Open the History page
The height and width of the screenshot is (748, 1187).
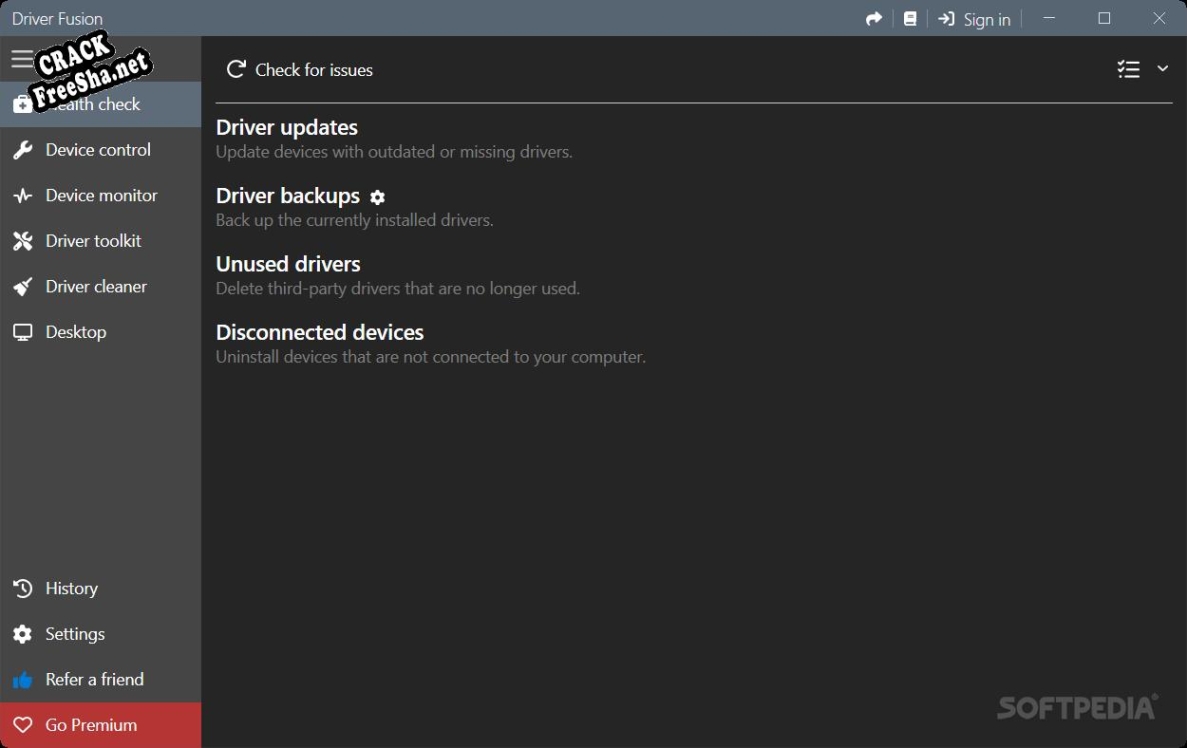pos(71,589)
